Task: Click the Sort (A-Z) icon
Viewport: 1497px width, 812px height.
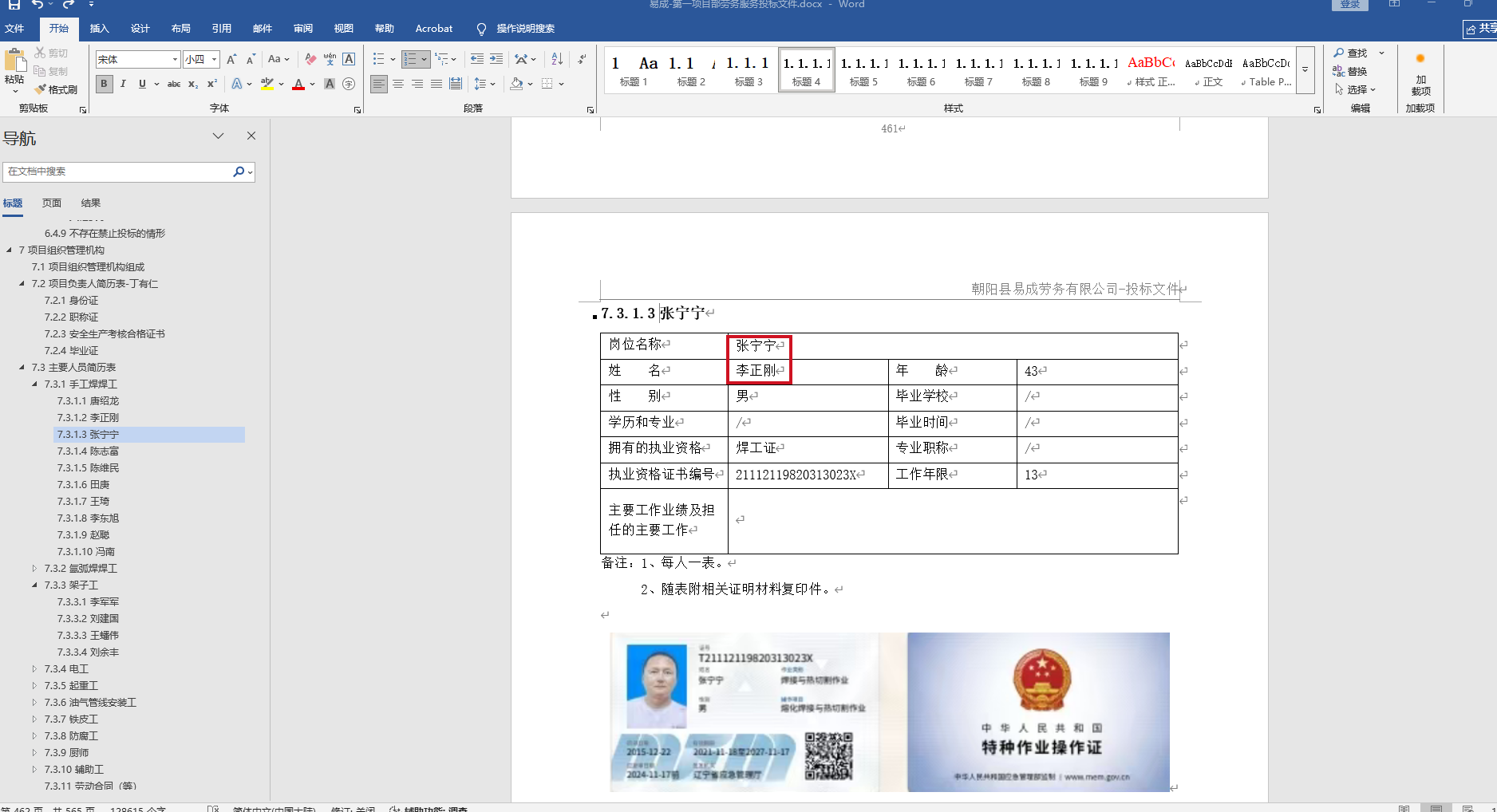Action: [557, 59]
